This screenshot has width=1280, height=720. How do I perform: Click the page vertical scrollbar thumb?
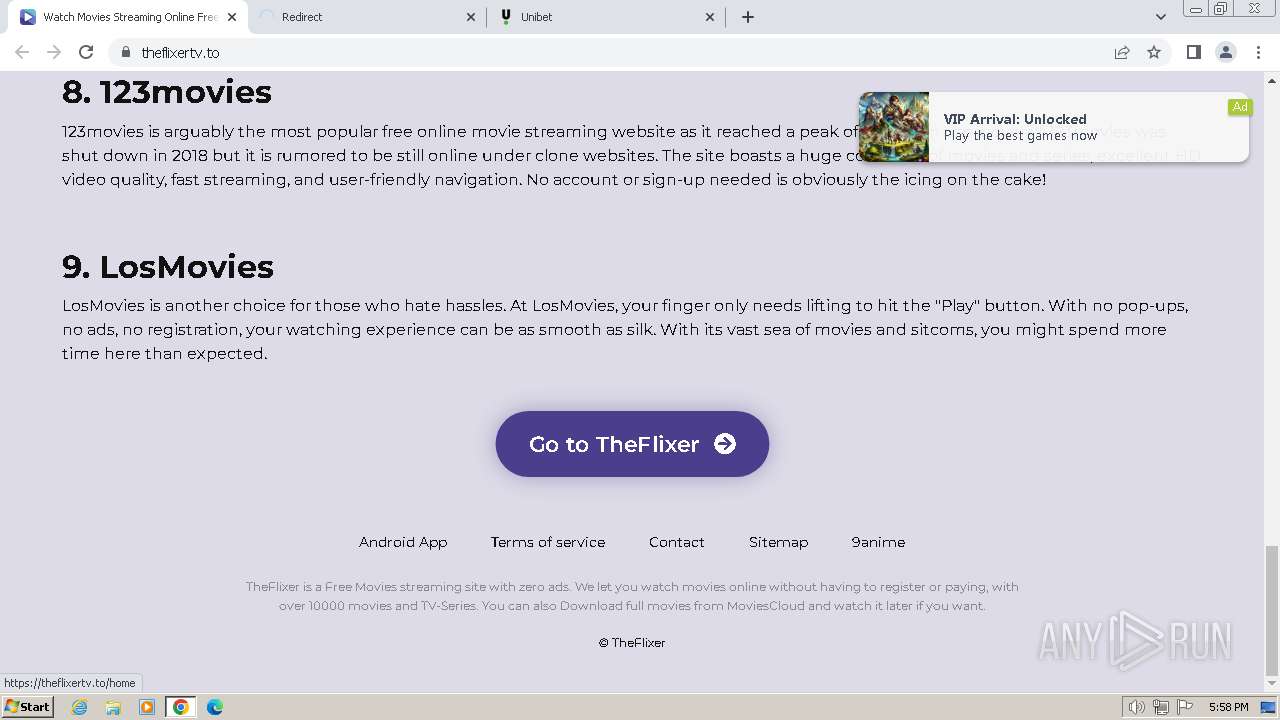1272,611
